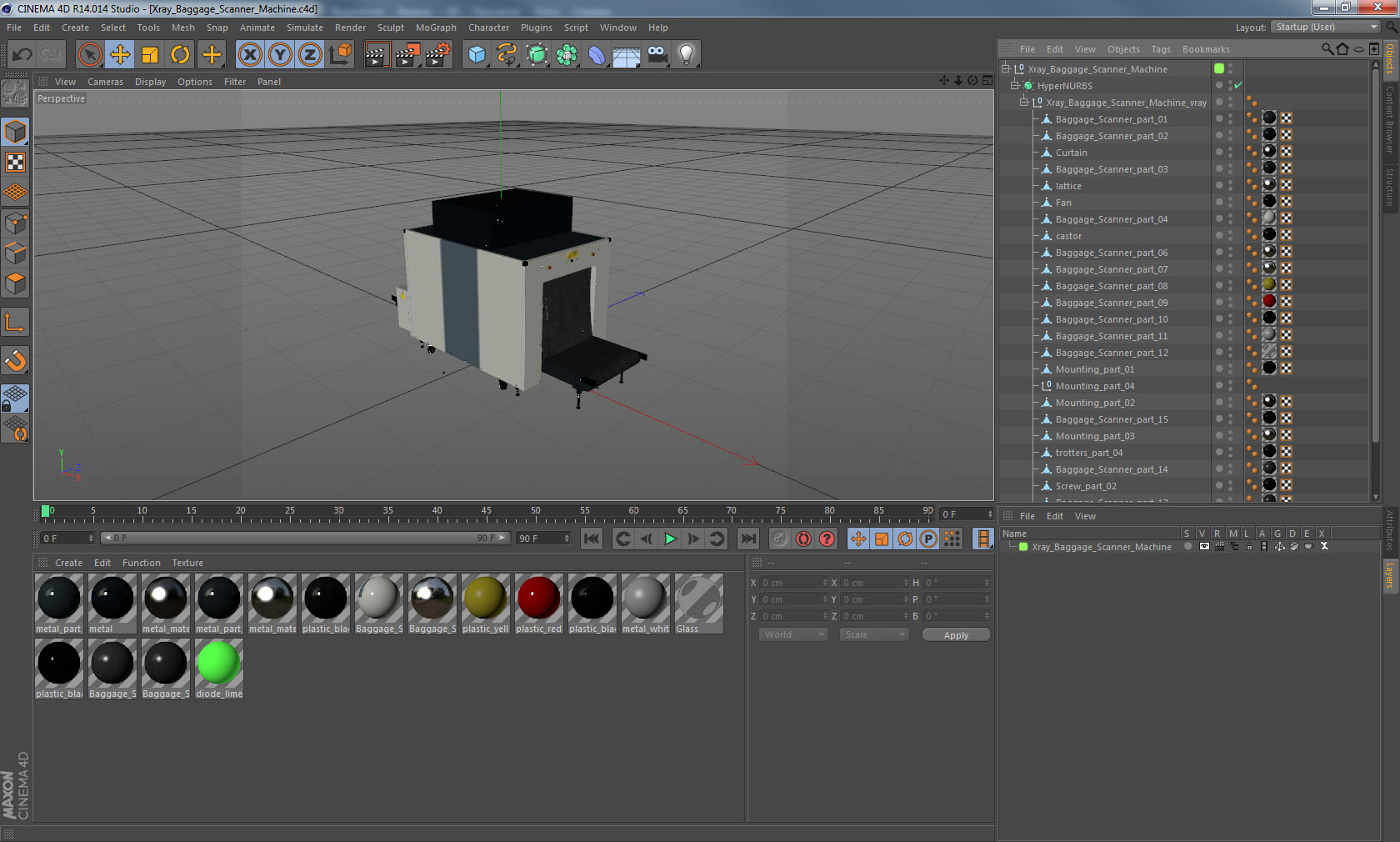Viewport: 1400px width, 842px height.
Task: Open the World coordinate system dropdown
Action: pos(792,635)
